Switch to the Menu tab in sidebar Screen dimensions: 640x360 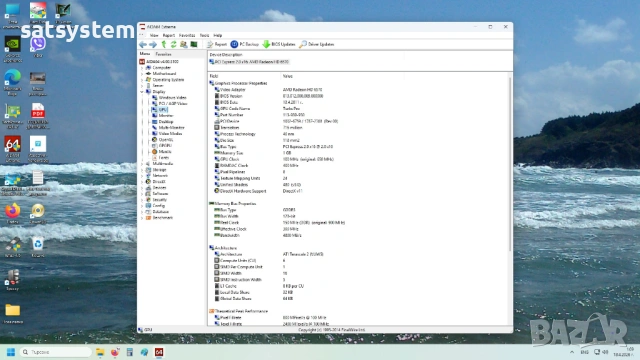(x=144, y=54)
